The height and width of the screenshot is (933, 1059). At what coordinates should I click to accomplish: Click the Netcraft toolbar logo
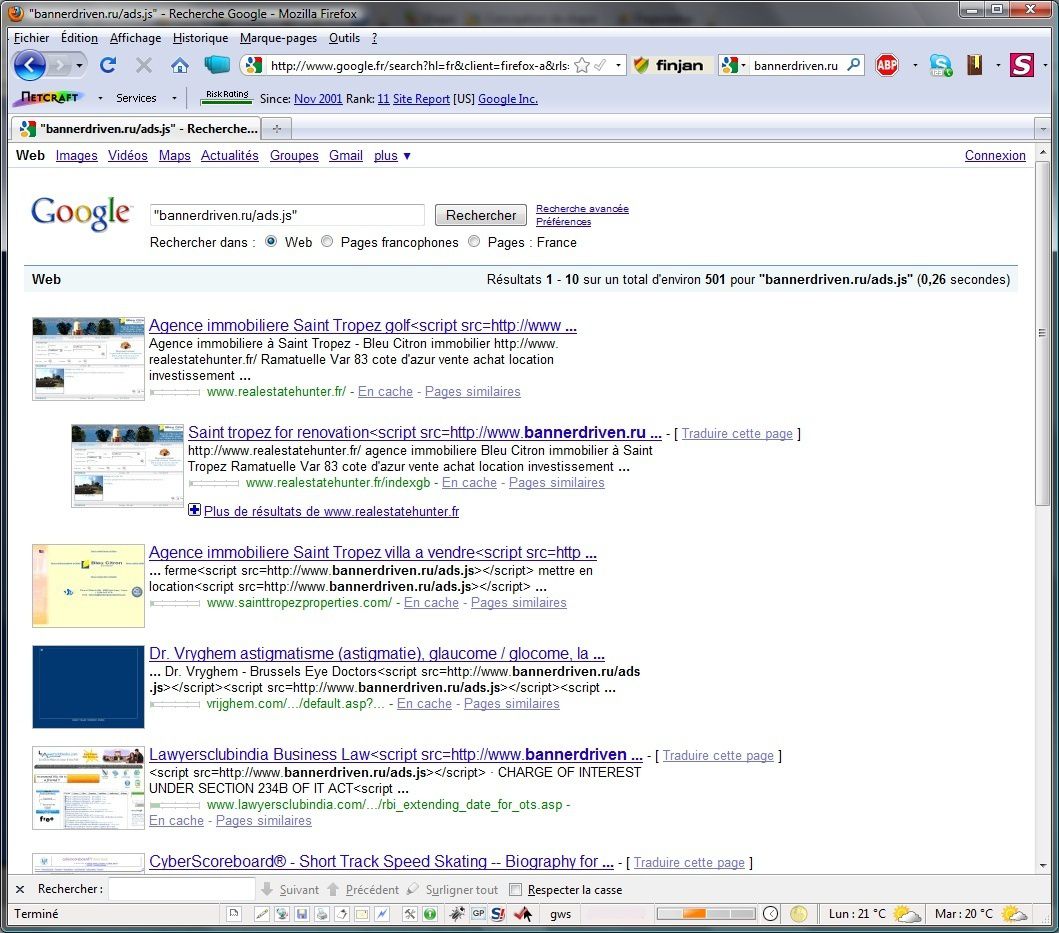click(x=49, y=98)
